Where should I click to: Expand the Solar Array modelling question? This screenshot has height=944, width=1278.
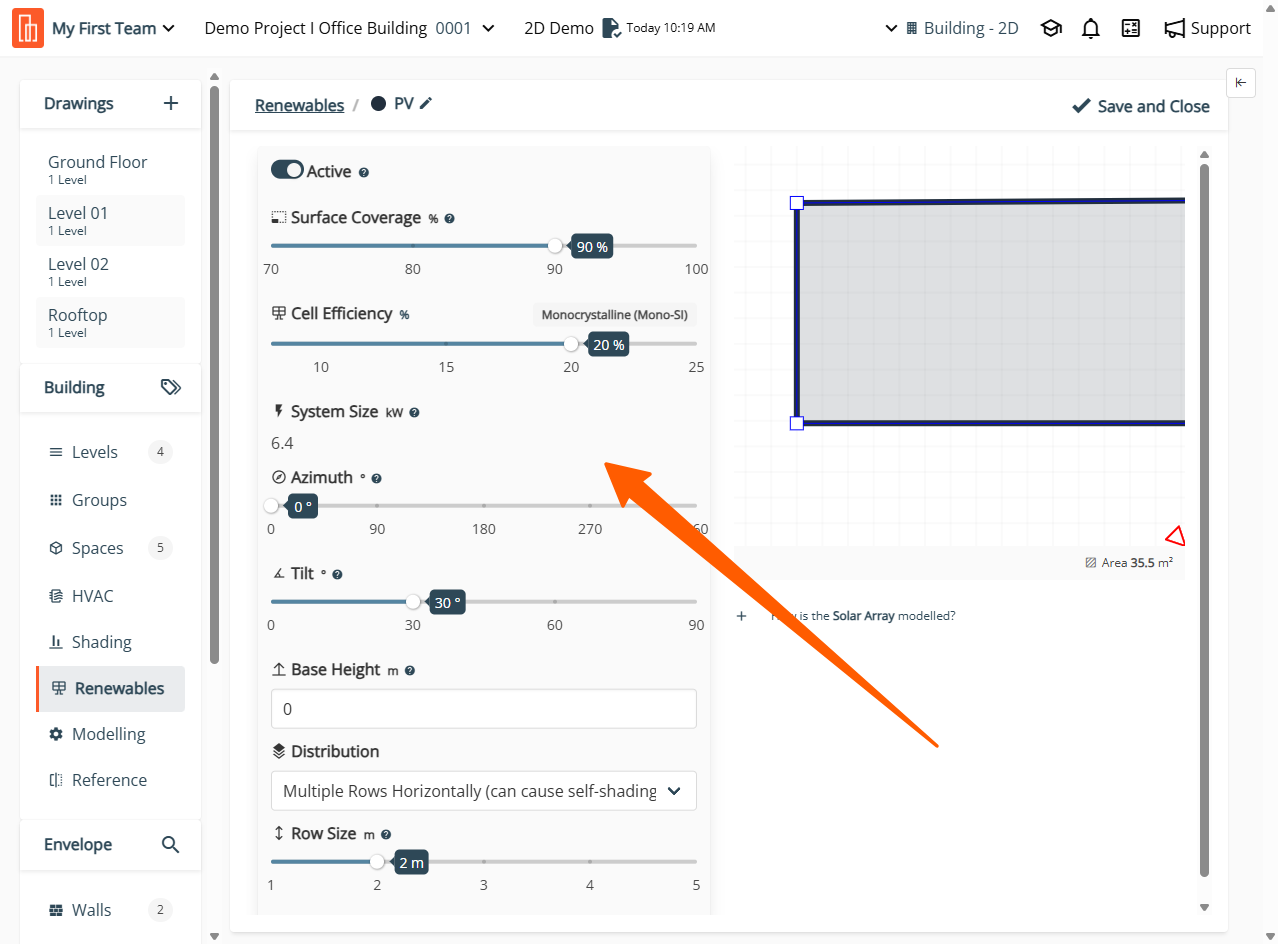[742, 616]
